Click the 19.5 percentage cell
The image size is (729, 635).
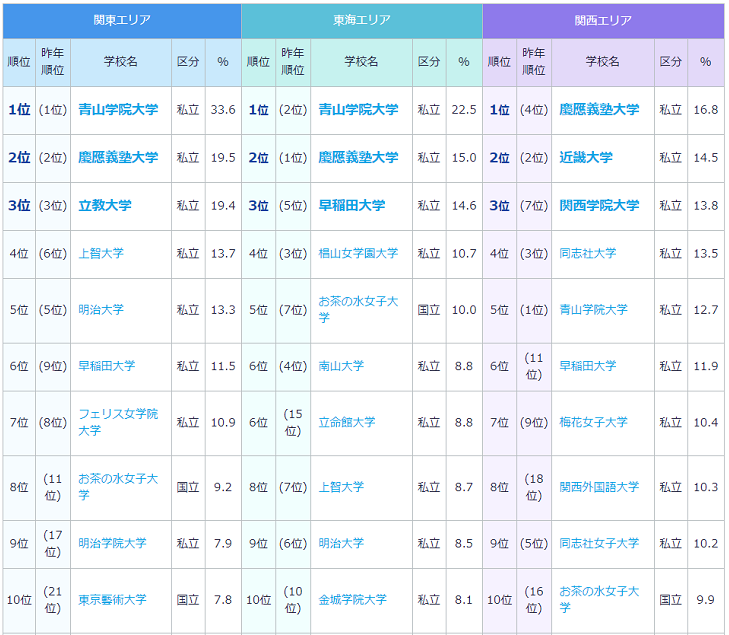pos(223,158)
